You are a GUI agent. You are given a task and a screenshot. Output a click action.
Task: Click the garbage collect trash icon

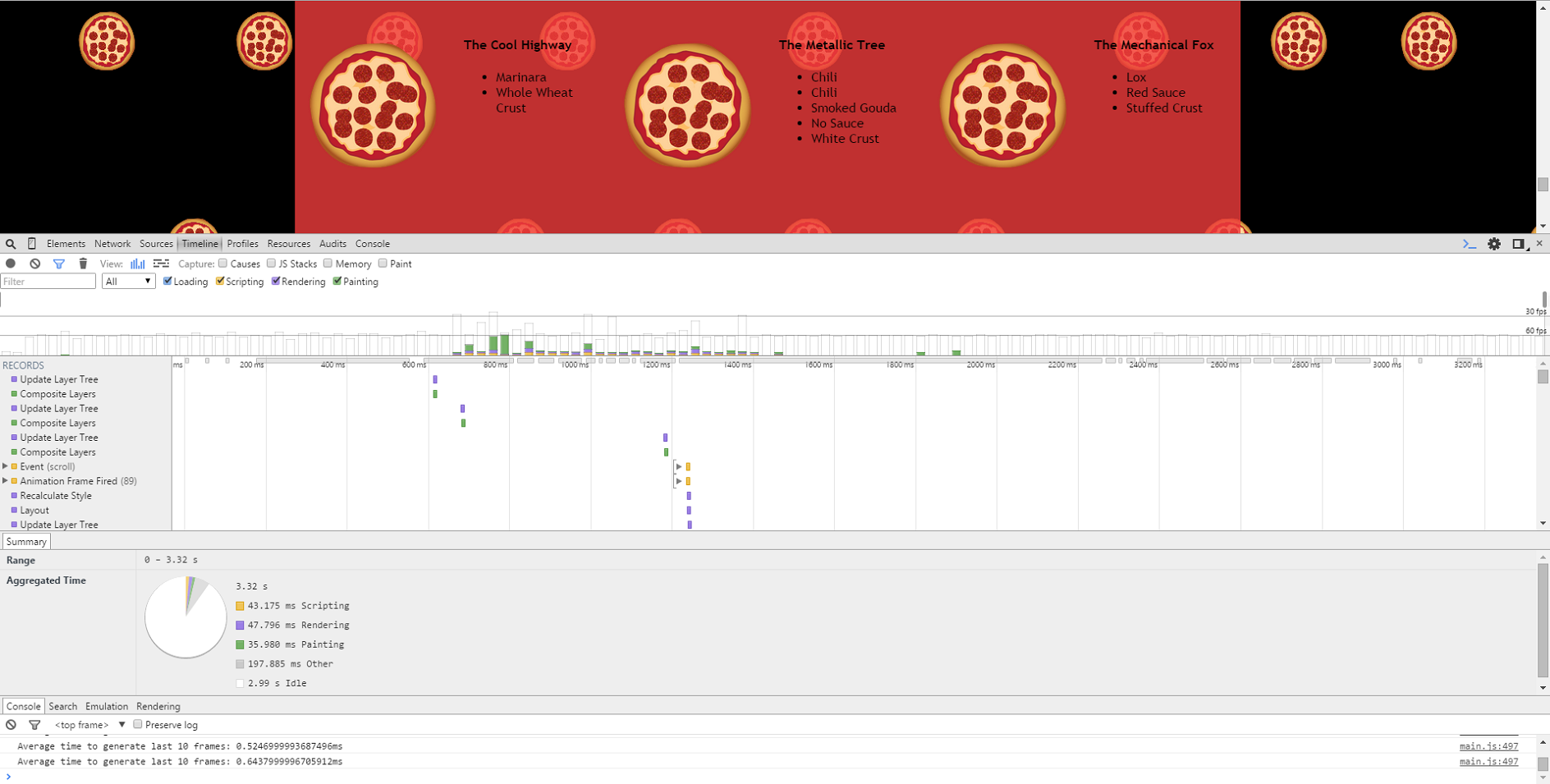coord(83,264)
